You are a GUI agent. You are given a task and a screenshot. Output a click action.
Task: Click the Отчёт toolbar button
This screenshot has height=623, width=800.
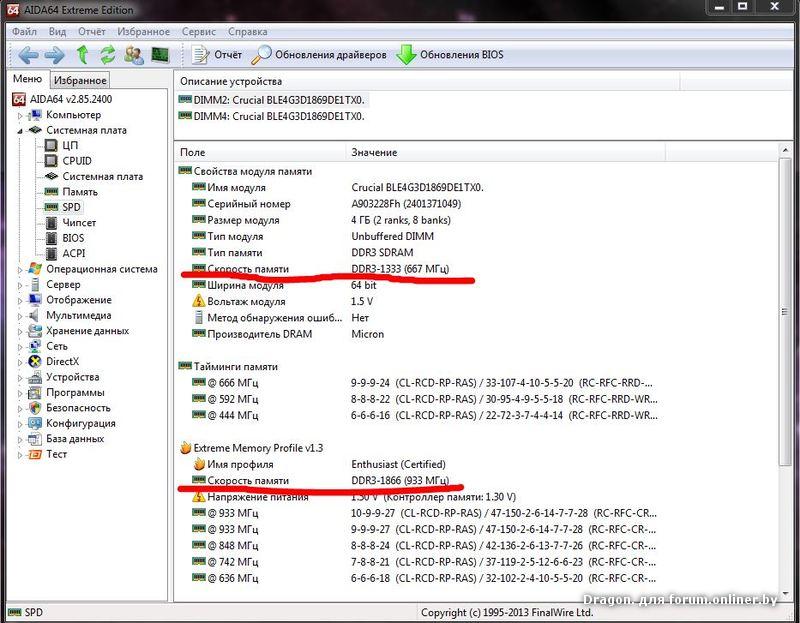(x=217, y=55)
